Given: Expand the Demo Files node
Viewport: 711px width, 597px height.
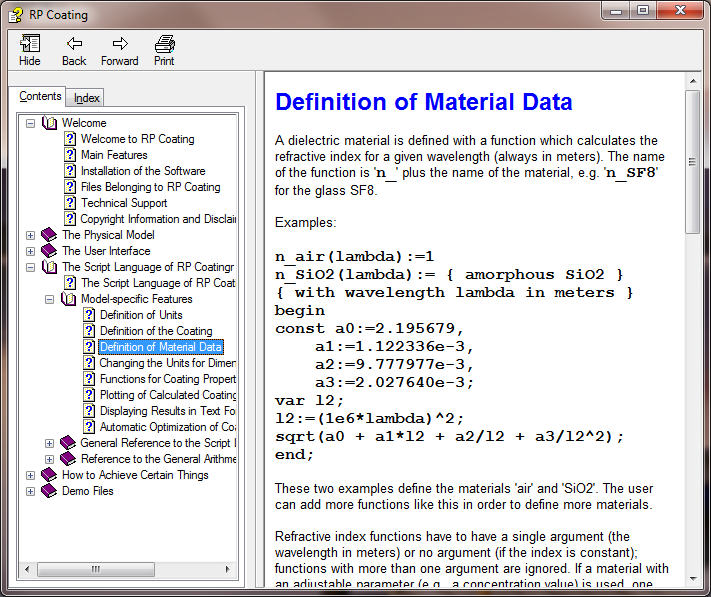Looking at the screenshot, I should coord(30,491).
